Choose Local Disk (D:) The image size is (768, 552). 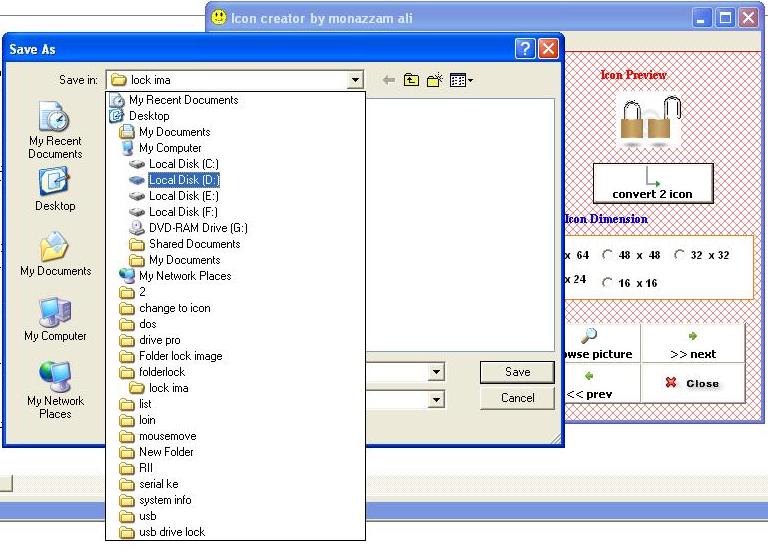[236, 180]
